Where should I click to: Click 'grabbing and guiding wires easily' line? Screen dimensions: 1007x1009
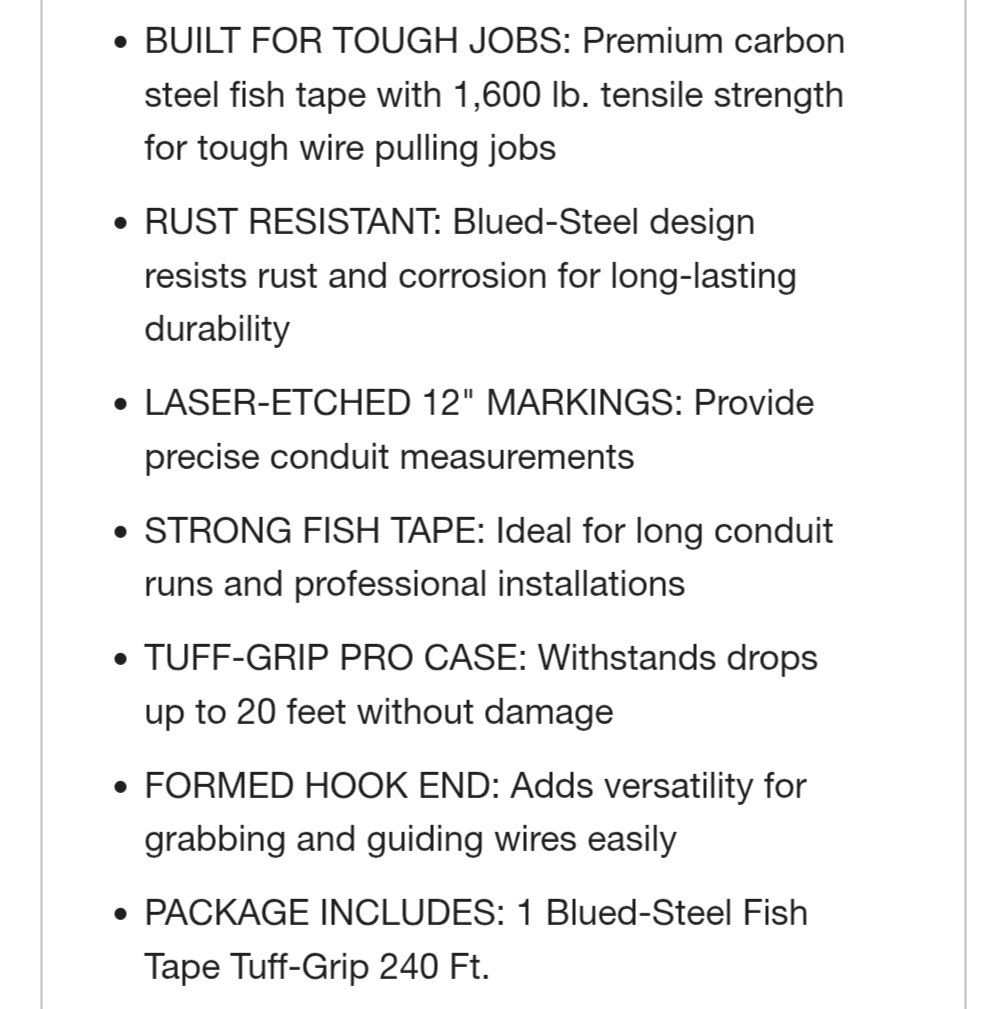(411, 840)
